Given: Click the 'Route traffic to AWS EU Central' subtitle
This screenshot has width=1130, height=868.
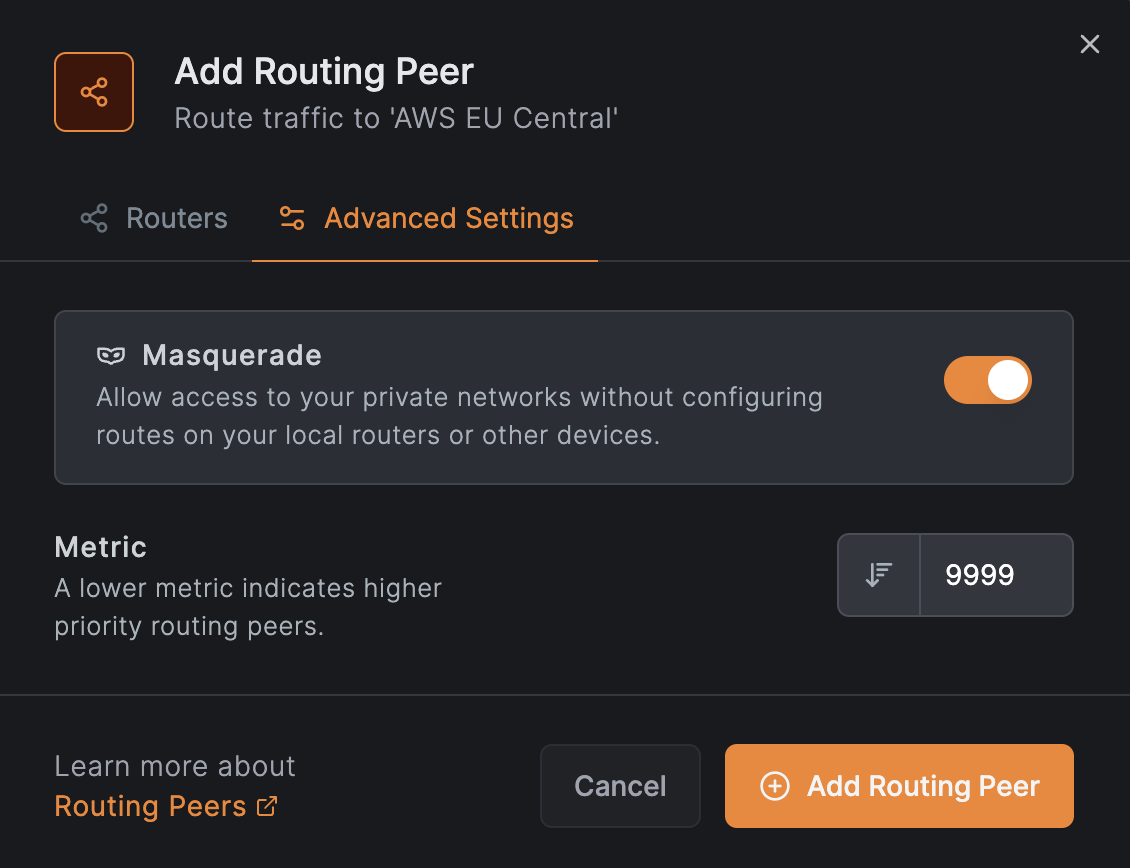Looking at the screenshot, I should pyautogui.click(x=396, y=118).
